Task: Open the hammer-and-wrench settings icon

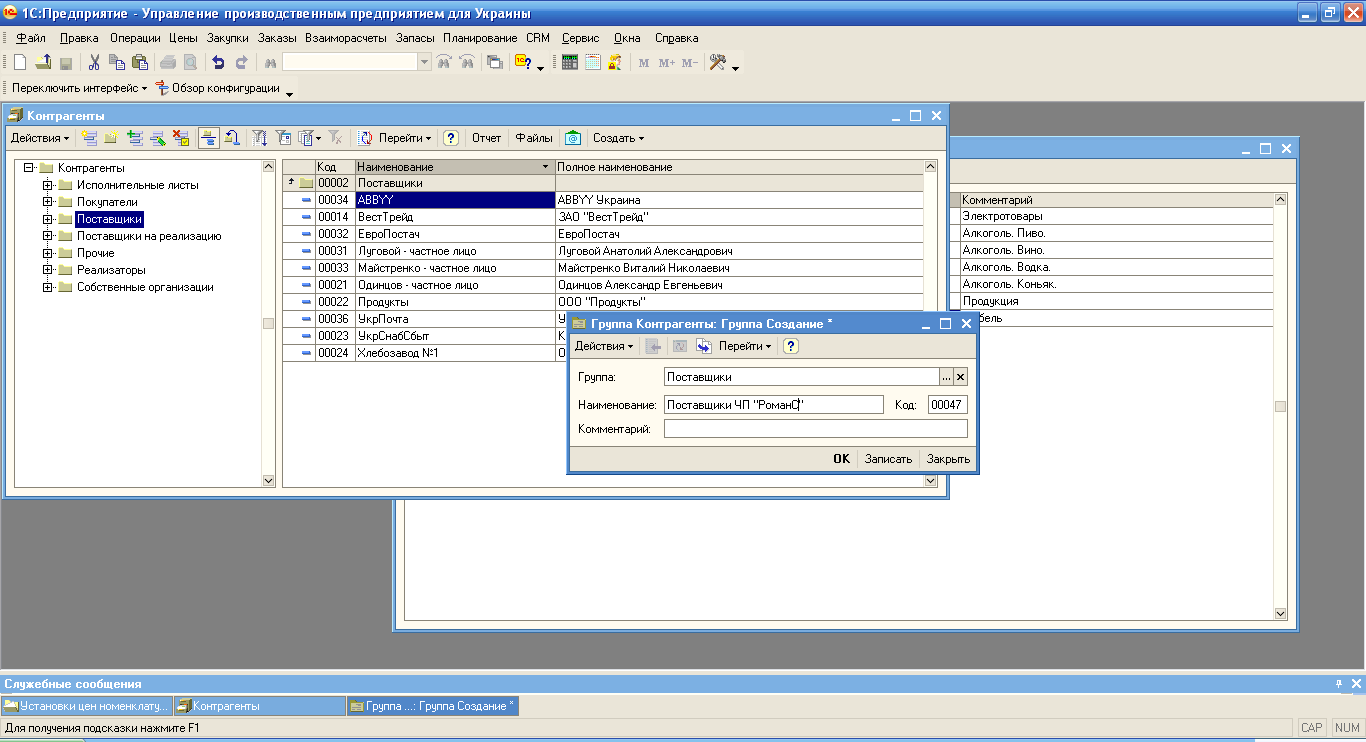Action: (x=717, y=62)
